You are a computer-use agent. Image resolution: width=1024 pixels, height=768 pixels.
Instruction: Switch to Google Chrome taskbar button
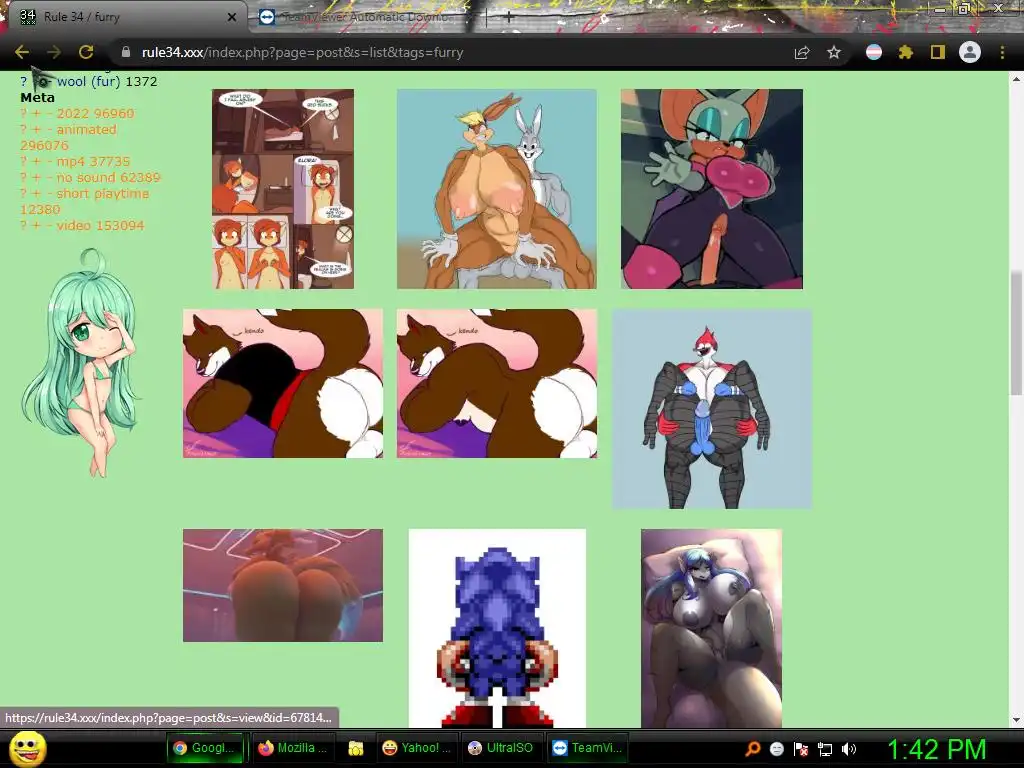(x=204, y=748)
